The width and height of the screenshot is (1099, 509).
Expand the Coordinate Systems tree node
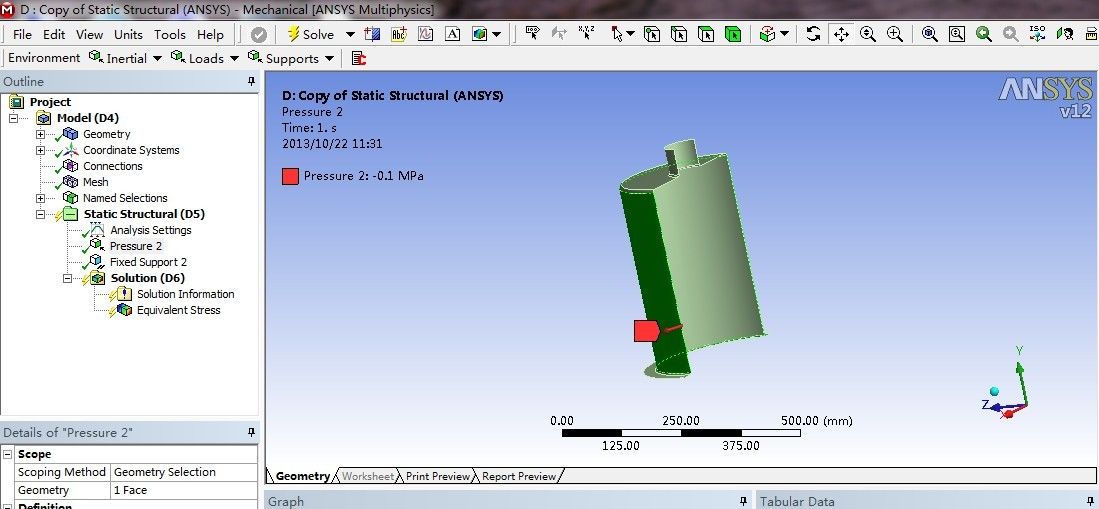[x=40, y=150]
